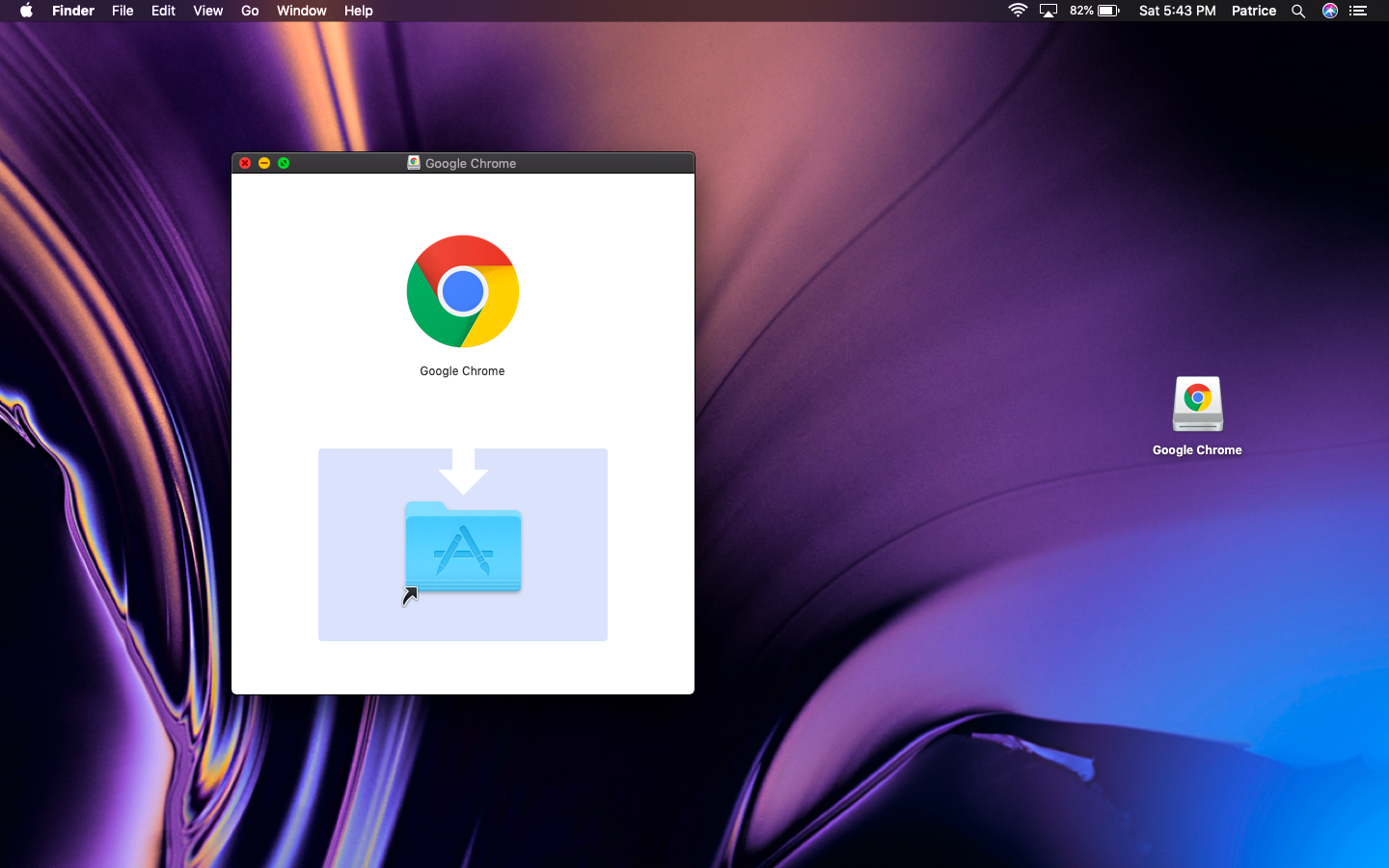The height and width of the screenshot is (868, 1389).
Task: Open the Help menu
Action: click(358, 11)
